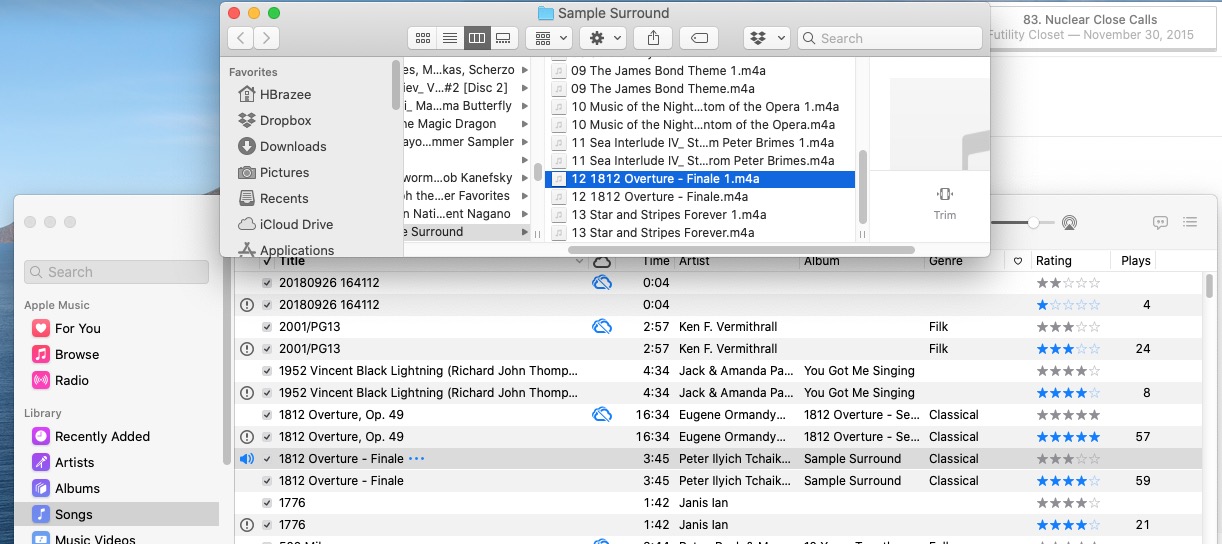Open Songs in Music library

(118, 514)
